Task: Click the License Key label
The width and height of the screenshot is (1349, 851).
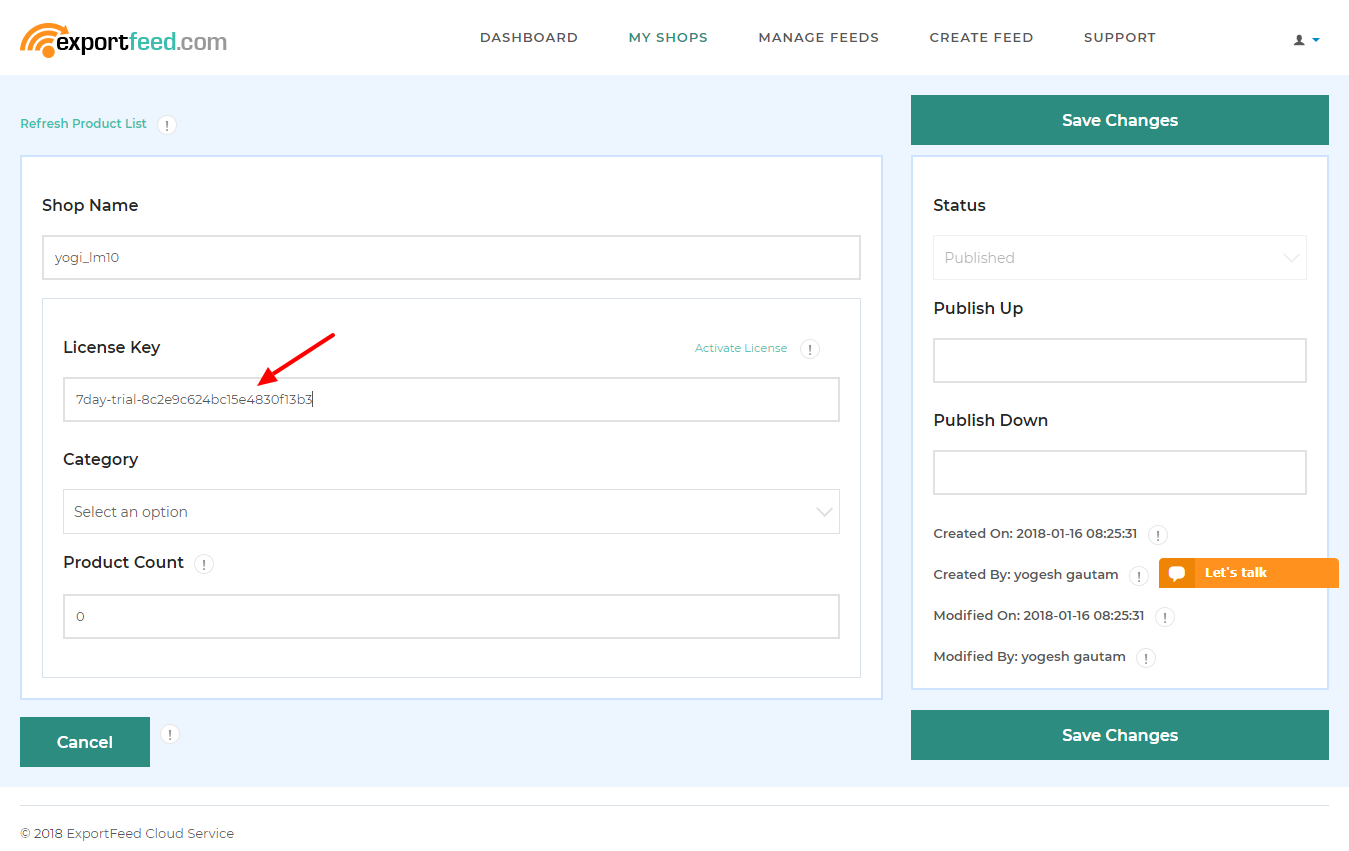Action: [112, 347]
